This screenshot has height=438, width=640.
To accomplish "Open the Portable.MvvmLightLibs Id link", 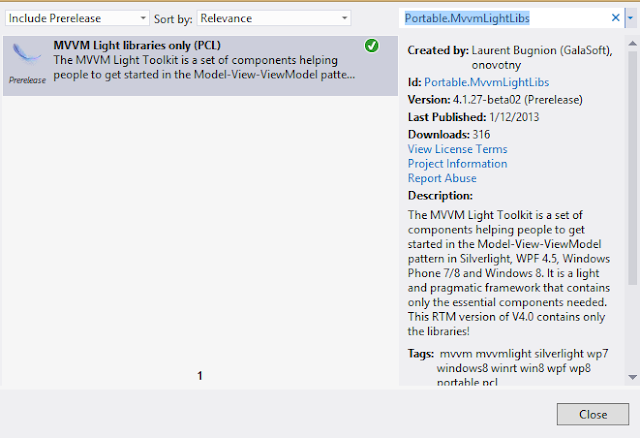I will pyautogui.click(x=487, y=82).
